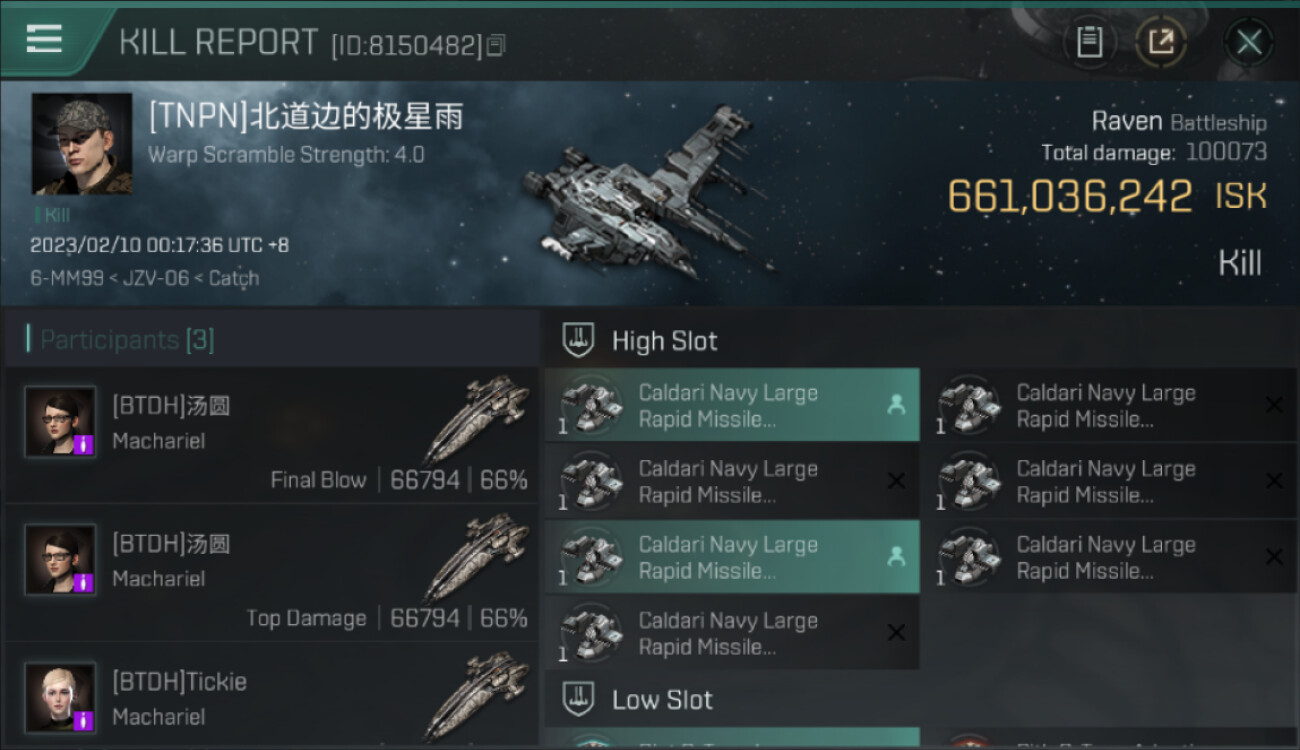This screenshot has width=1300, height=750.
Task: Expand the Participants [3] header
Action: click(271, 339)
